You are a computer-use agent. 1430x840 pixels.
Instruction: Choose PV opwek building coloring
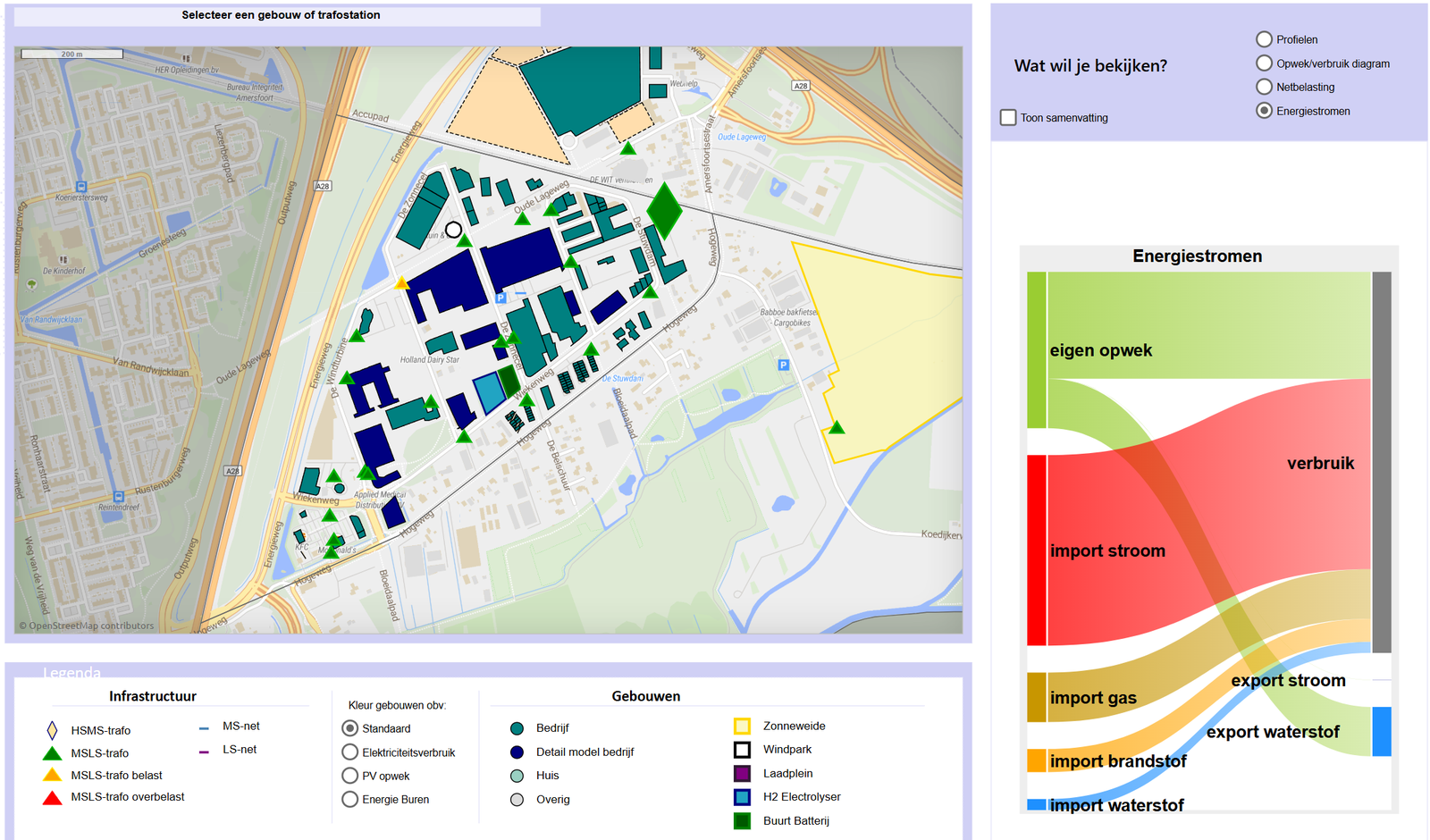350,776
